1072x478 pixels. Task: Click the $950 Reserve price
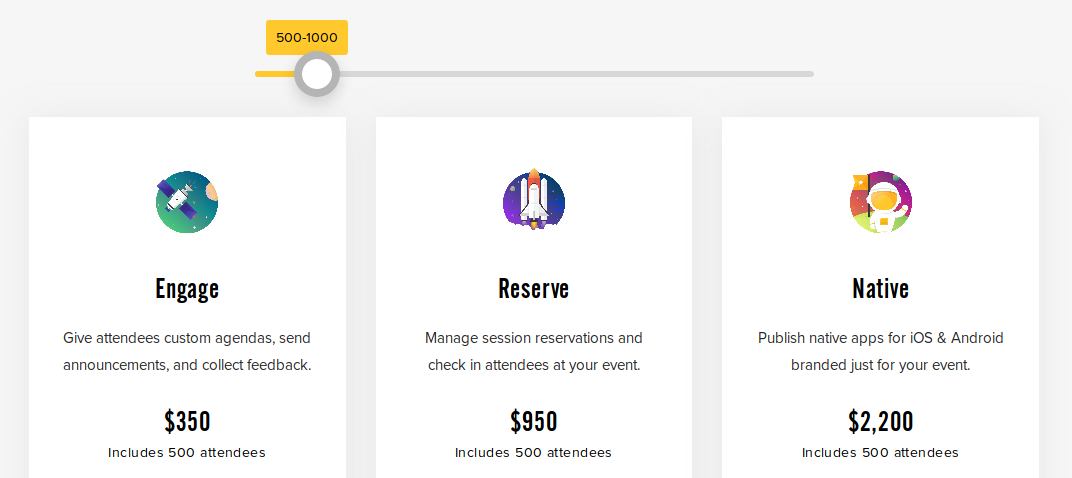point(534,421)
